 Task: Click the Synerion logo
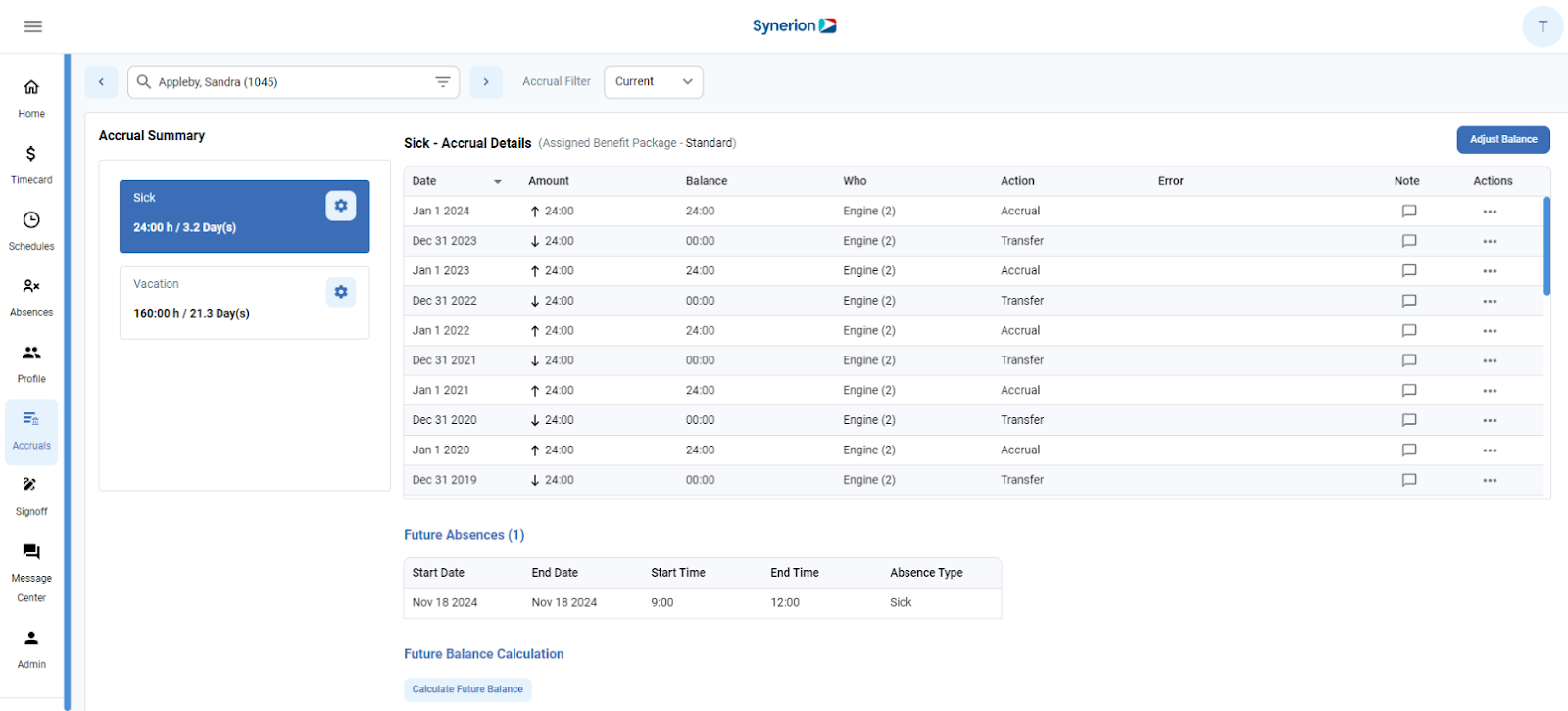click(795, 26)
